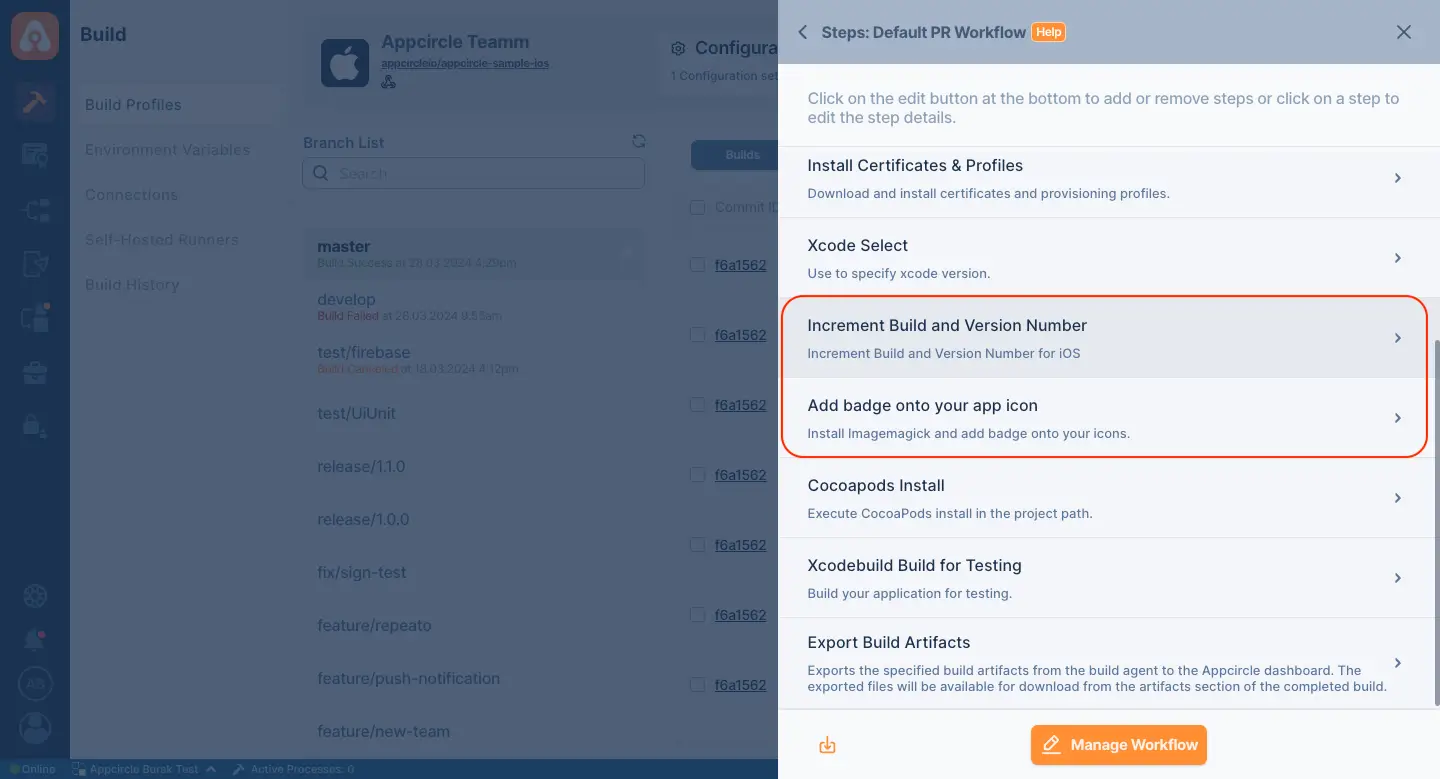Open the Build module hammer icon

point(35,103)
